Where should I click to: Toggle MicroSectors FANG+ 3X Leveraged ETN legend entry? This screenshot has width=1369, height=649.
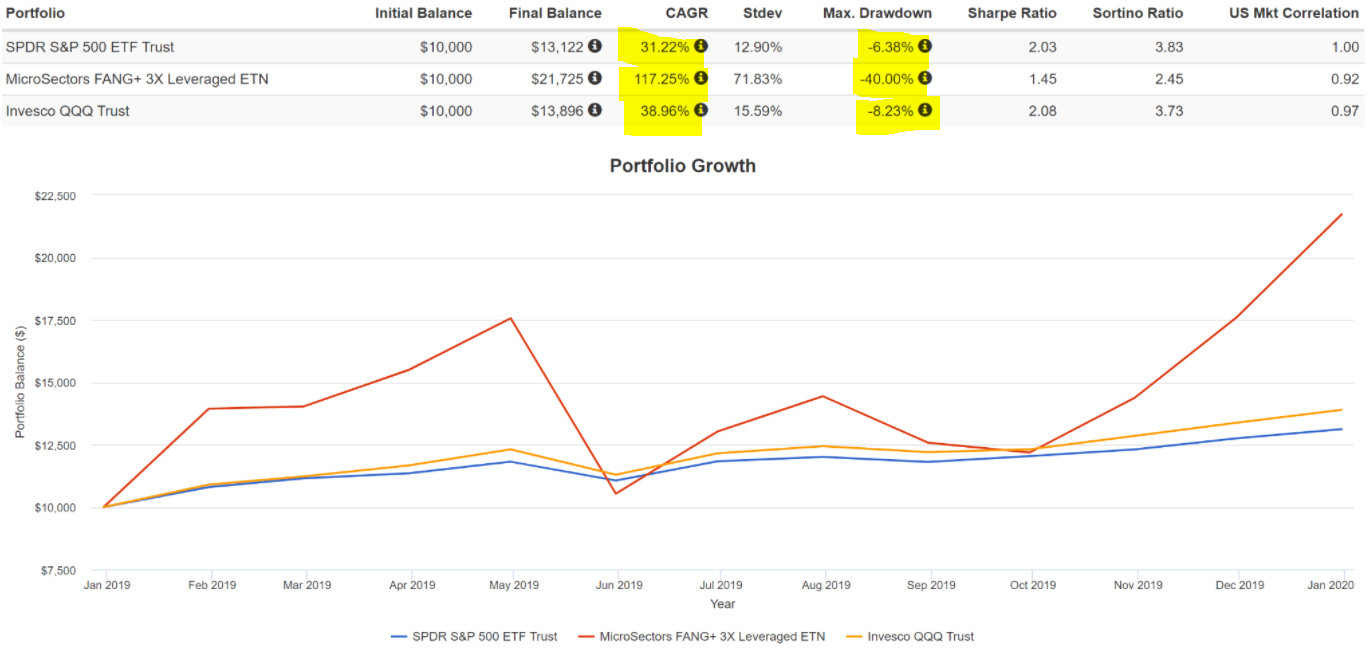700,636
